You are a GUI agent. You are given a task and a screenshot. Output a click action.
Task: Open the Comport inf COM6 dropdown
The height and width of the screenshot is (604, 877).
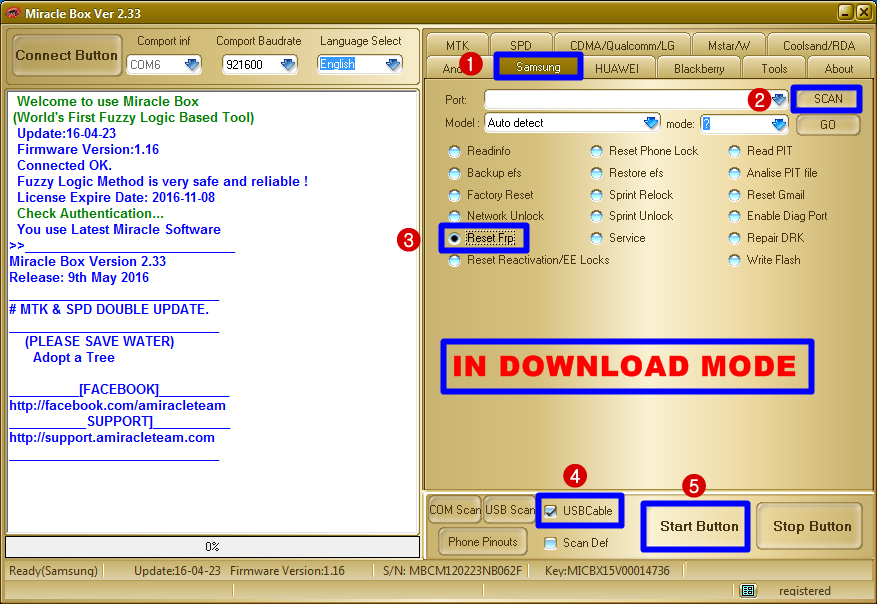pos(192,65)
